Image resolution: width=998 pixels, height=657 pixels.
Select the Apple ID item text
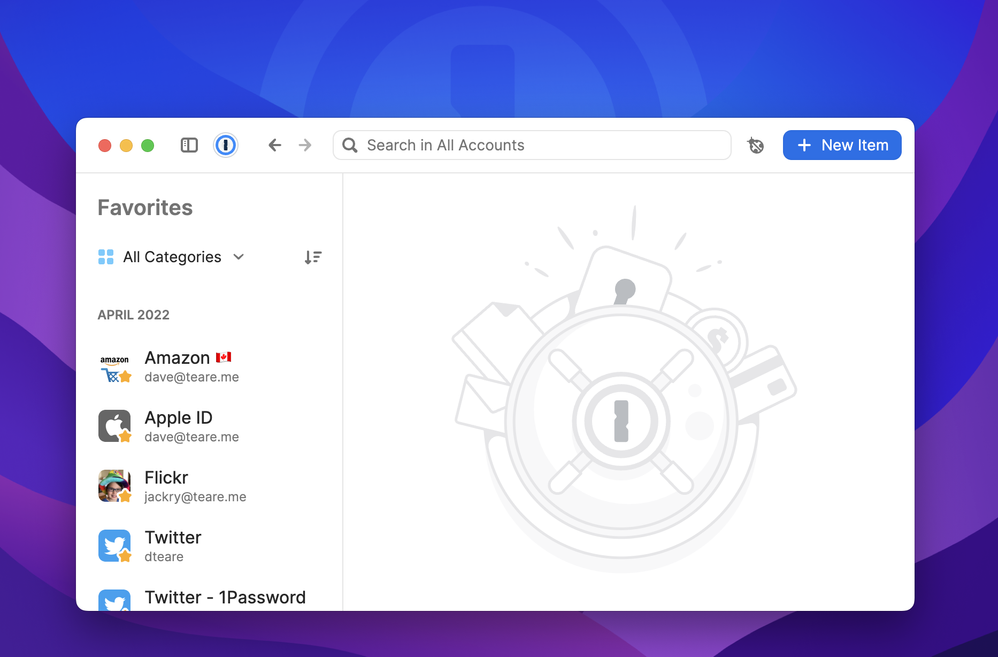tap(178, 418)
